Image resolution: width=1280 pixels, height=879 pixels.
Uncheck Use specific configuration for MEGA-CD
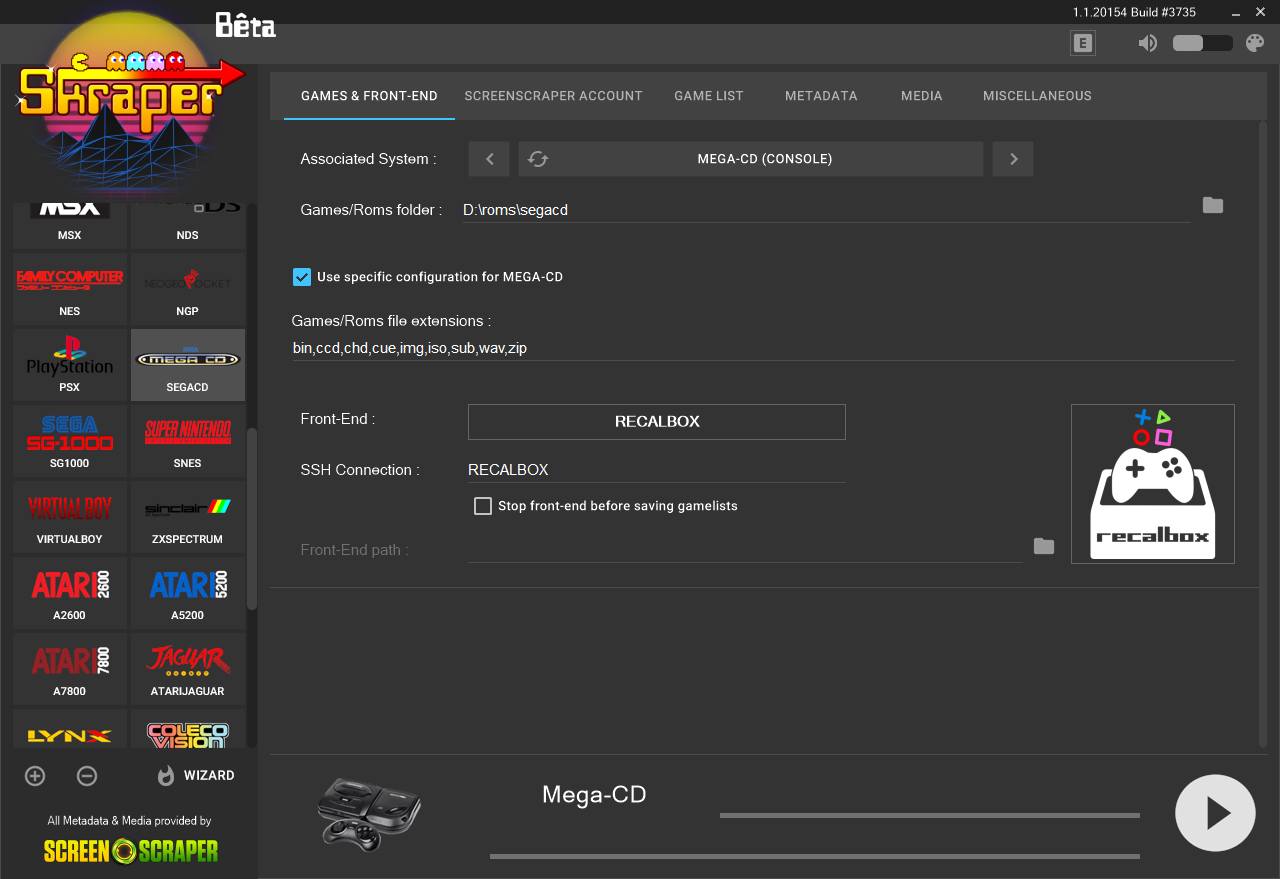(x=302, y=277)
